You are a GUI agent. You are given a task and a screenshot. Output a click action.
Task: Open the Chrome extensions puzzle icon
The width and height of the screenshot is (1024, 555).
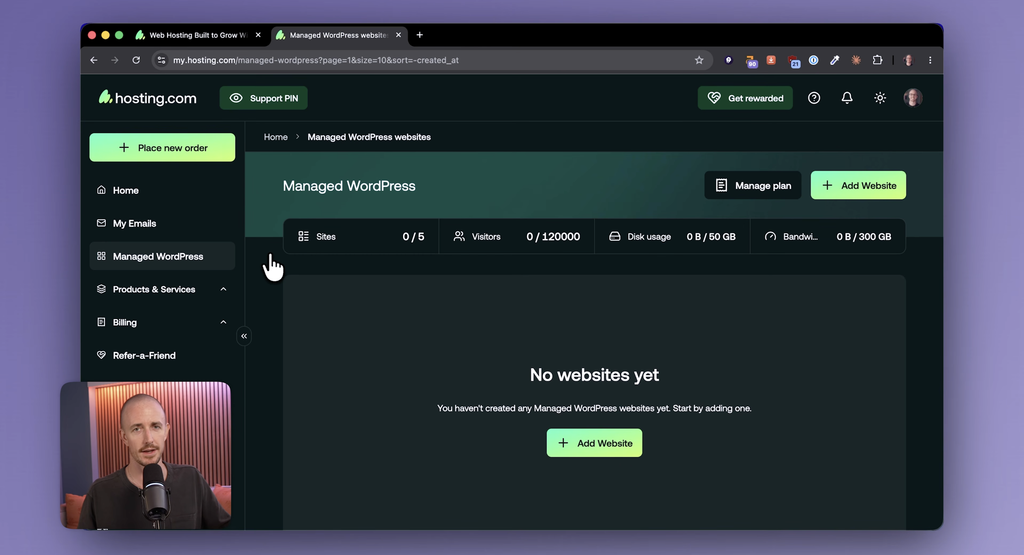[x=878, y=60]
